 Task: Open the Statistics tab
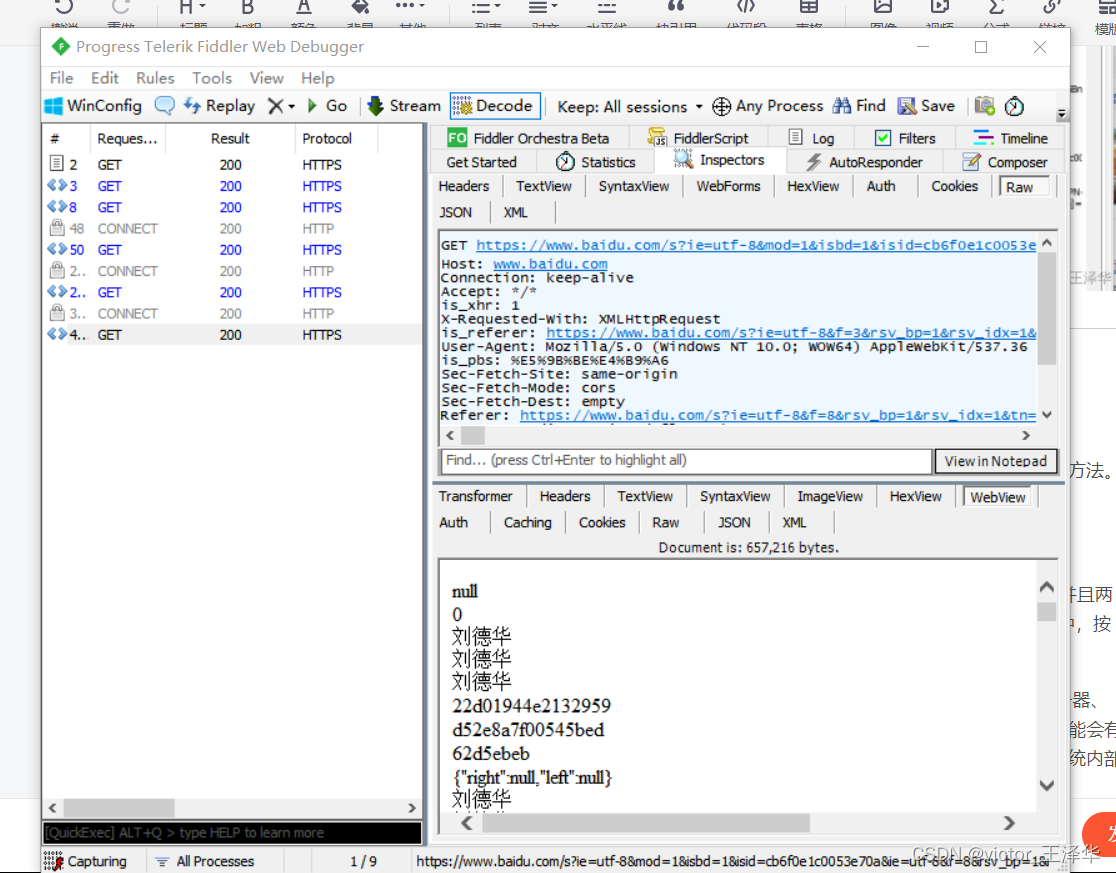(596, 162)
